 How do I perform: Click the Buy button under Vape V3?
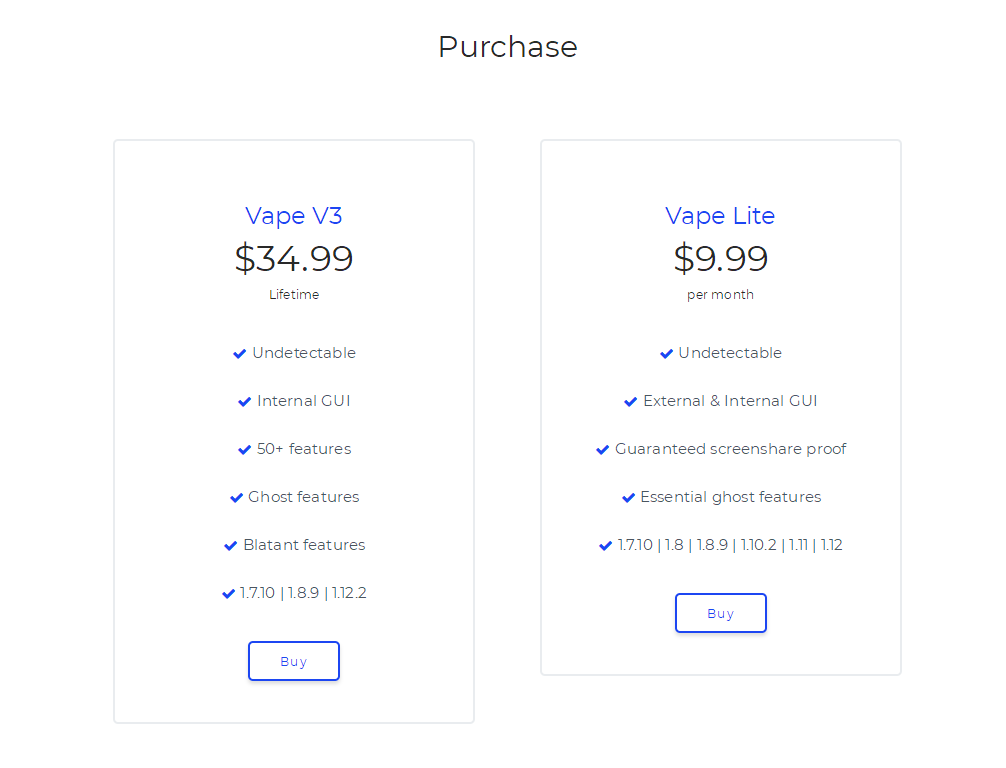point(294,661)
